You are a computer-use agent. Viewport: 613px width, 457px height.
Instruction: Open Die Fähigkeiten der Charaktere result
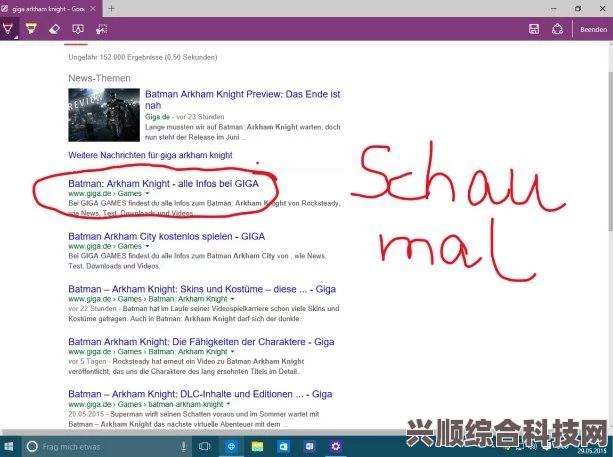[201, 342]
